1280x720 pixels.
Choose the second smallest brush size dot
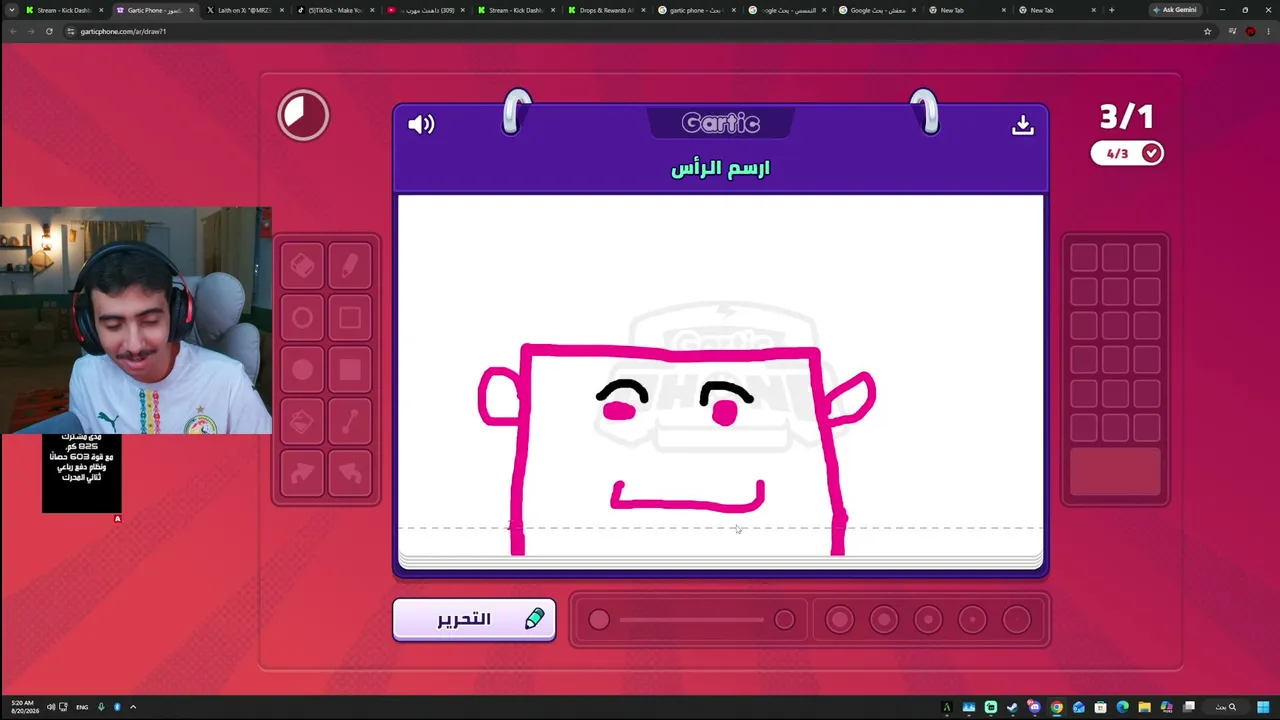pos(972,620)
